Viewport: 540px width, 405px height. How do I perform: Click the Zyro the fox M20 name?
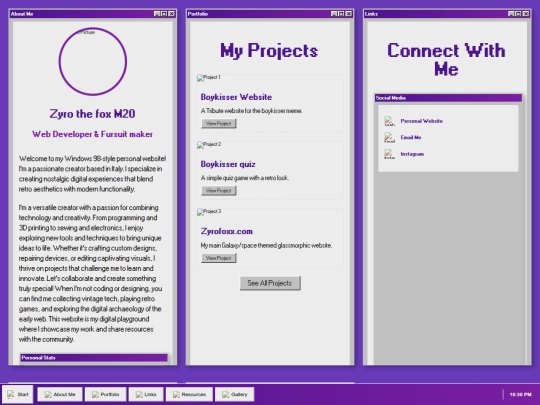click(x=93, y=114)
